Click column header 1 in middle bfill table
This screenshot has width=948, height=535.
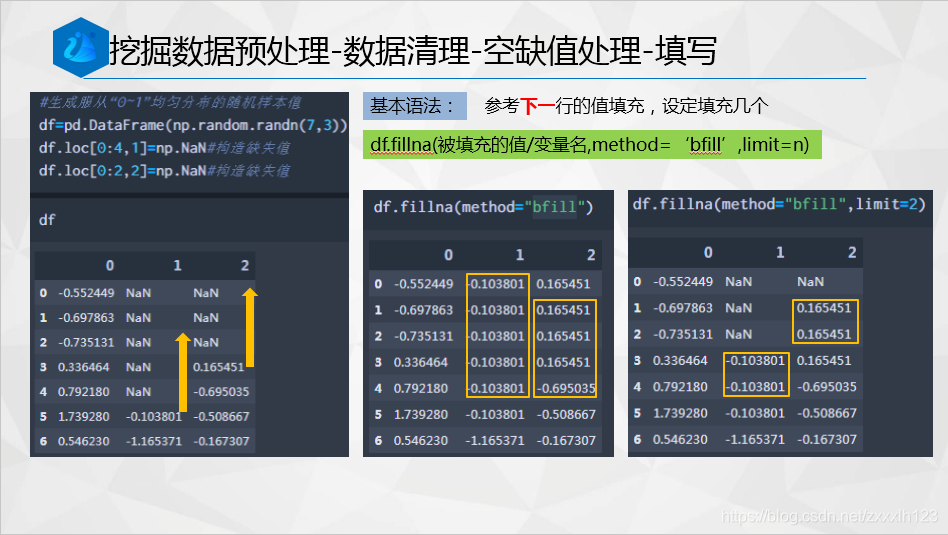click(519, 255)
